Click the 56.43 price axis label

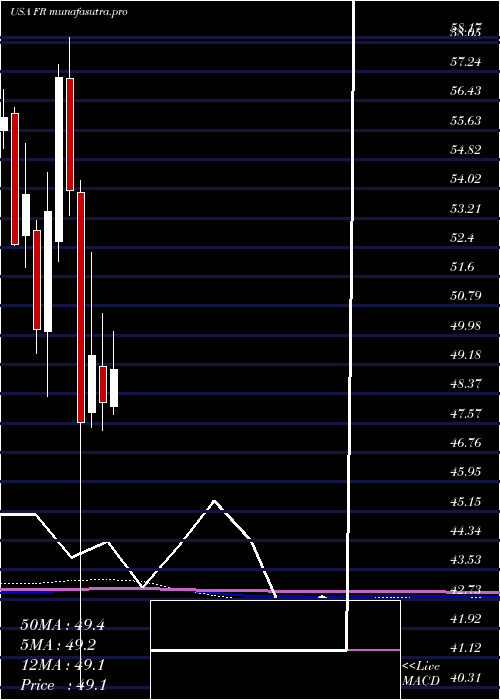[x=465, y=91]
